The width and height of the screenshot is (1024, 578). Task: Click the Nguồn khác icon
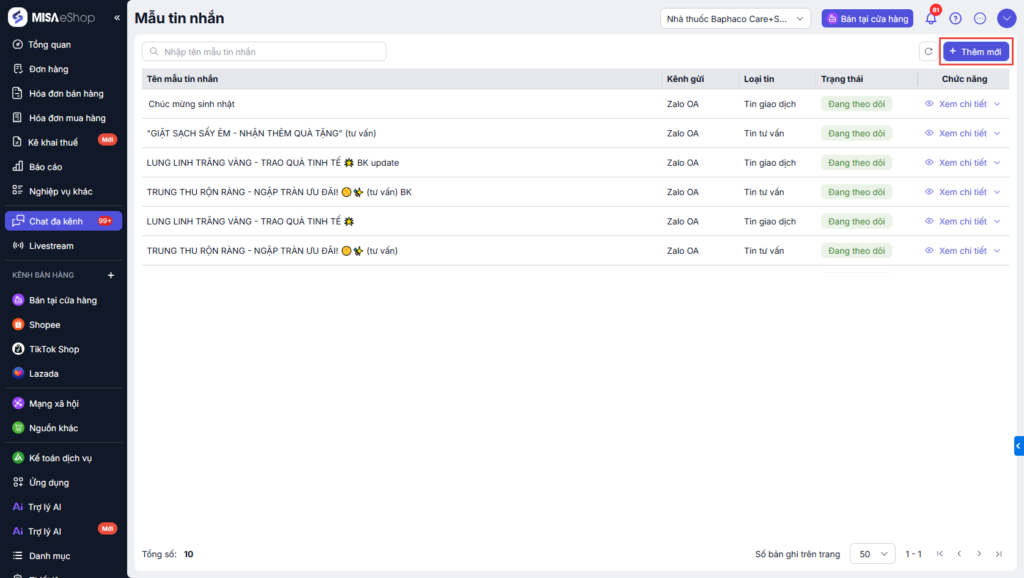(18, 428)
